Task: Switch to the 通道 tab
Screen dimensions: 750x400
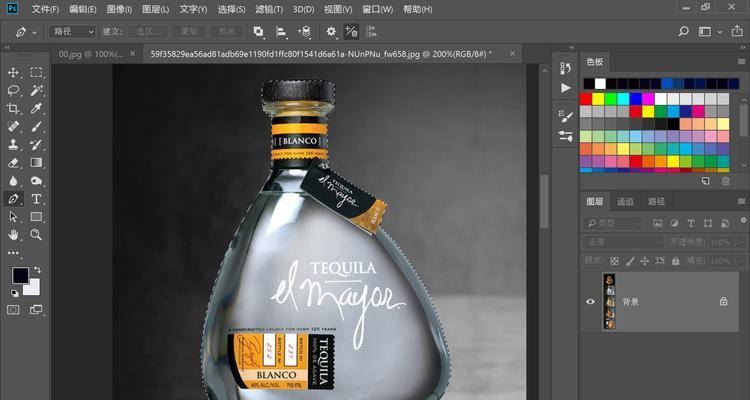Action: point(625,202)
